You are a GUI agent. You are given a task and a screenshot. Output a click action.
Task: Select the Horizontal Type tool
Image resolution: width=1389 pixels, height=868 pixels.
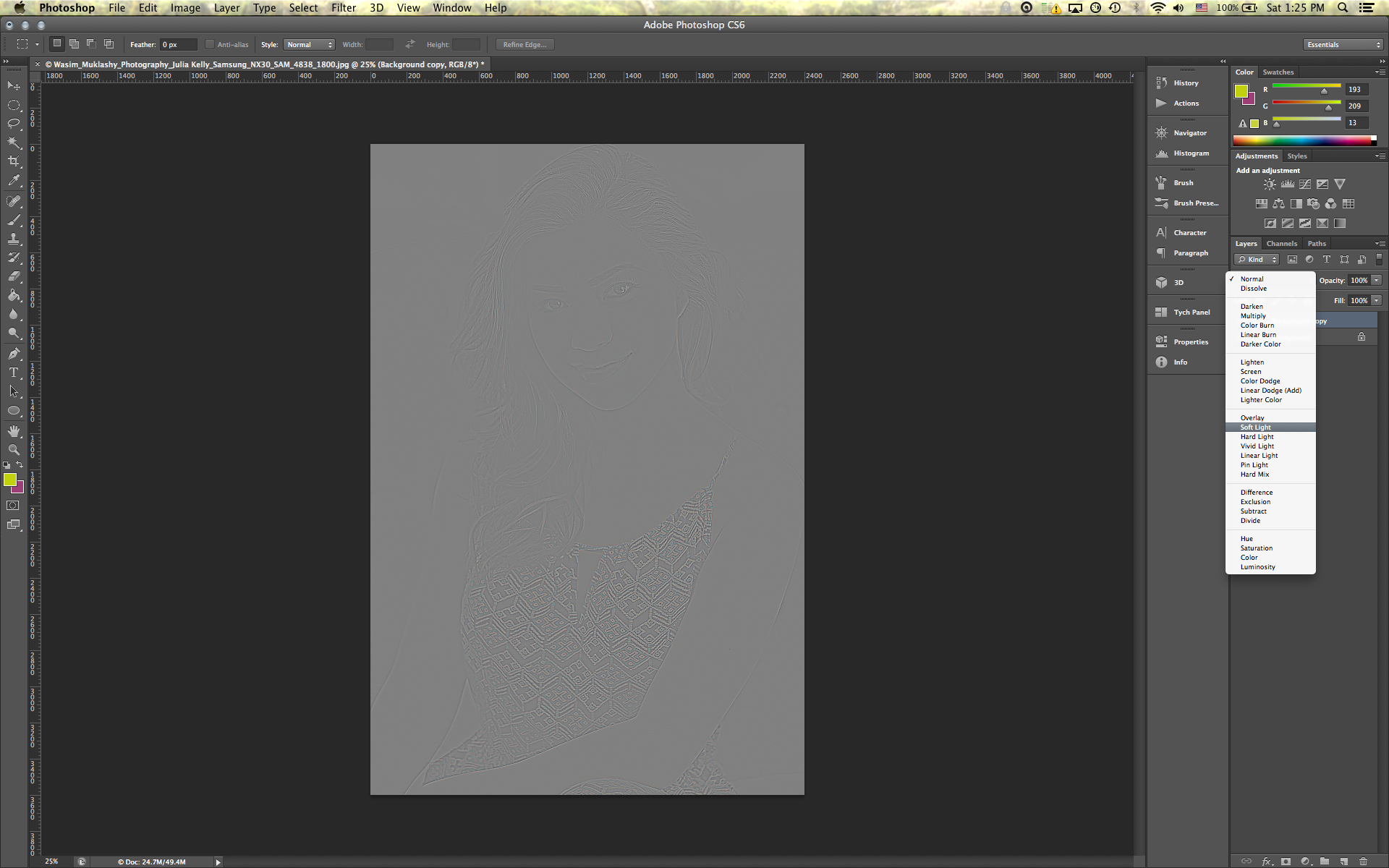pos(14,373)
